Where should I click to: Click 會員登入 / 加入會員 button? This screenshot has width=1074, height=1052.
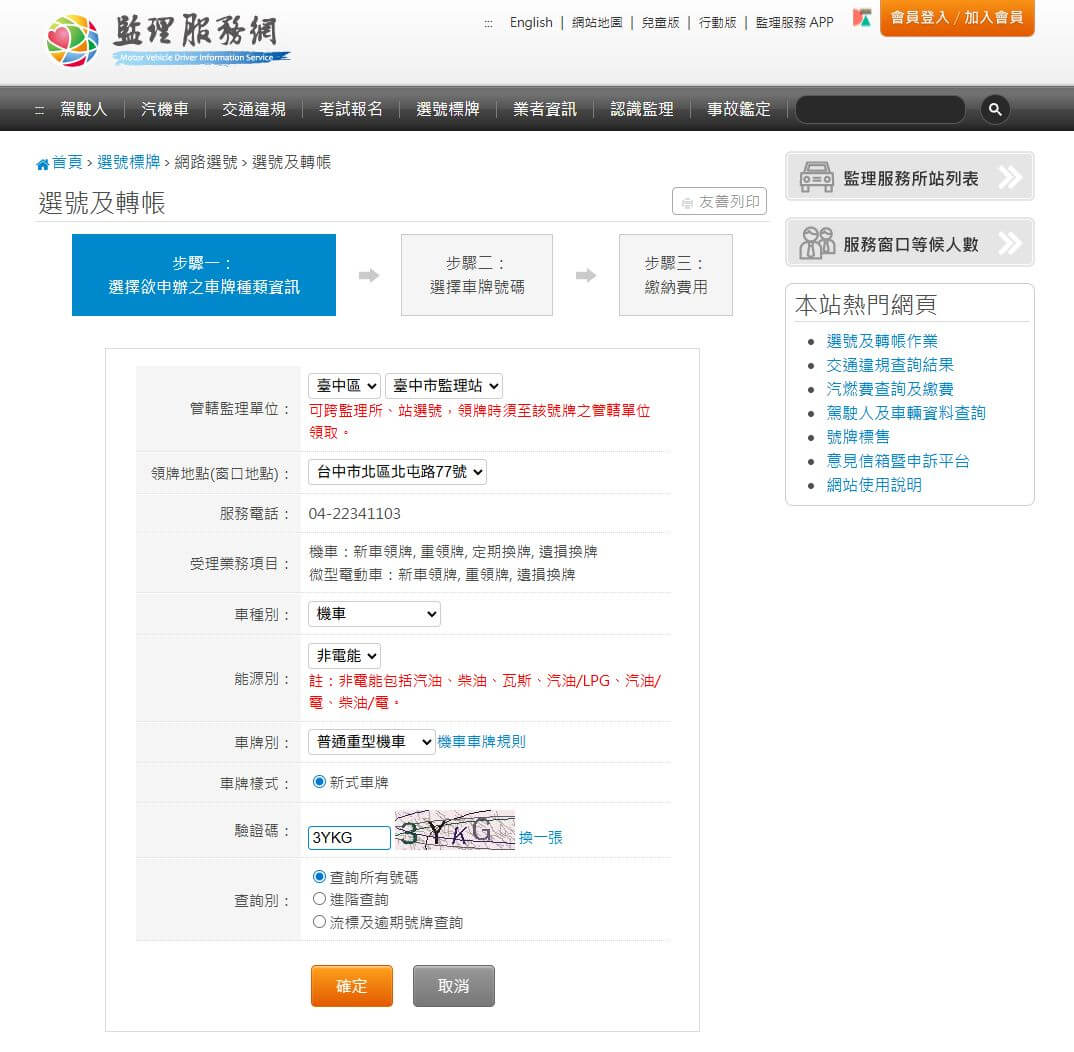(956, 18)
